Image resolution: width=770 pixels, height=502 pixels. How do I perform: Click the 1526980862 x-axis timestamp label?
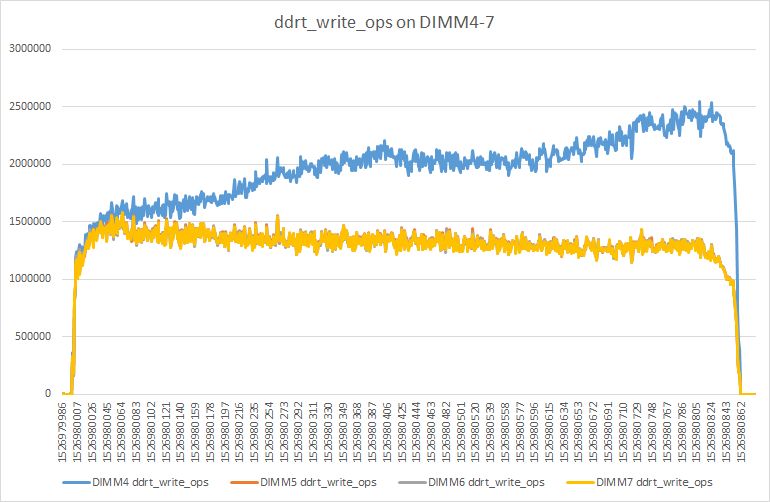(x=741, y=432)
